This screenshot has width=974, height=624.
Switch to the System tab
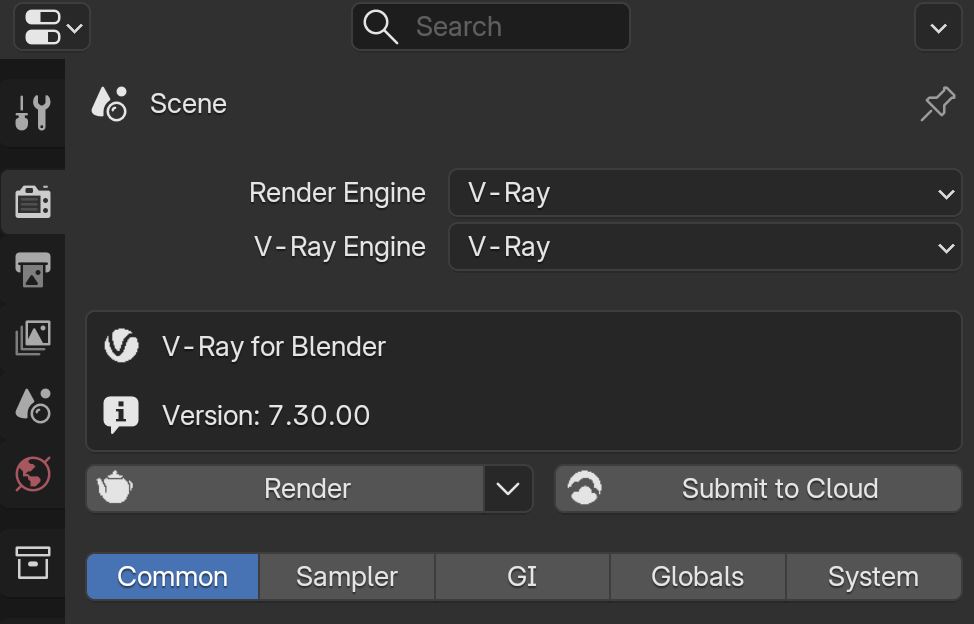click(873, 576)
